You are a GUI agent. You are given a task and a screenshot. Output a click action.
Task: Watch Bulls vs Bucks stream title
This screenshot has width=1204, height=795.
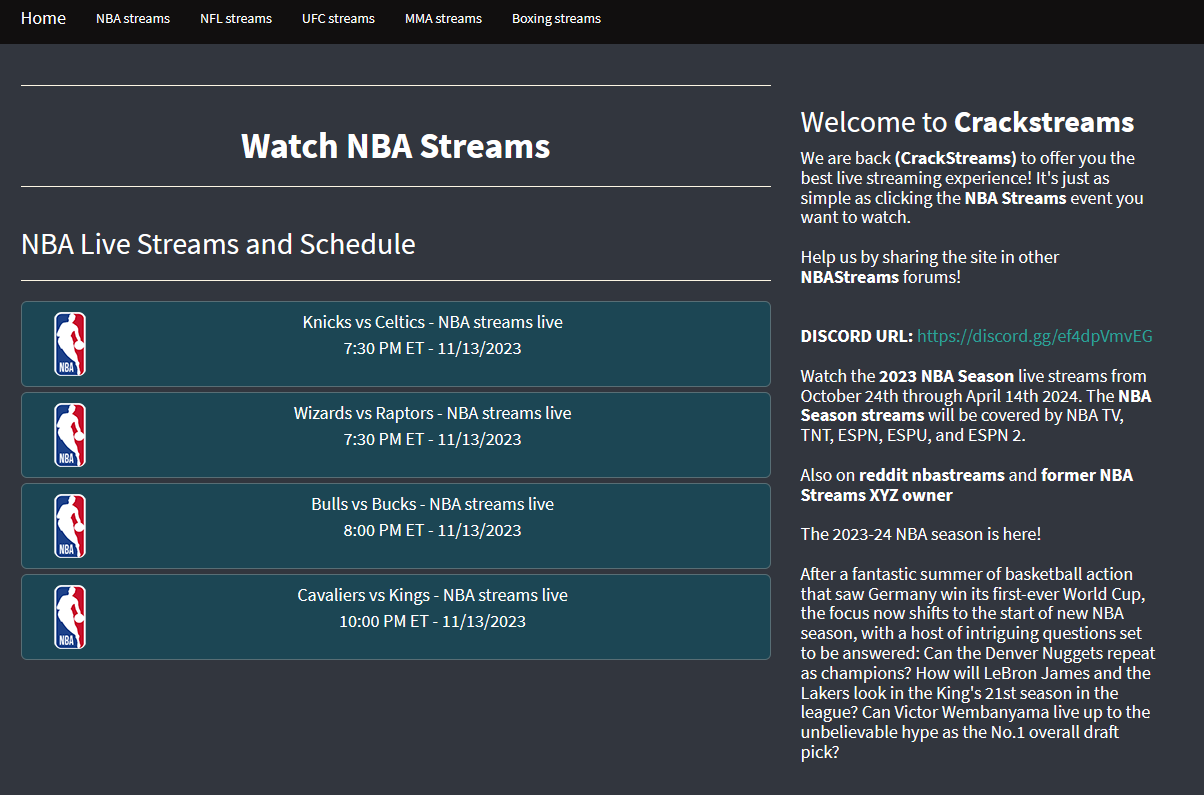click(432, 504)
